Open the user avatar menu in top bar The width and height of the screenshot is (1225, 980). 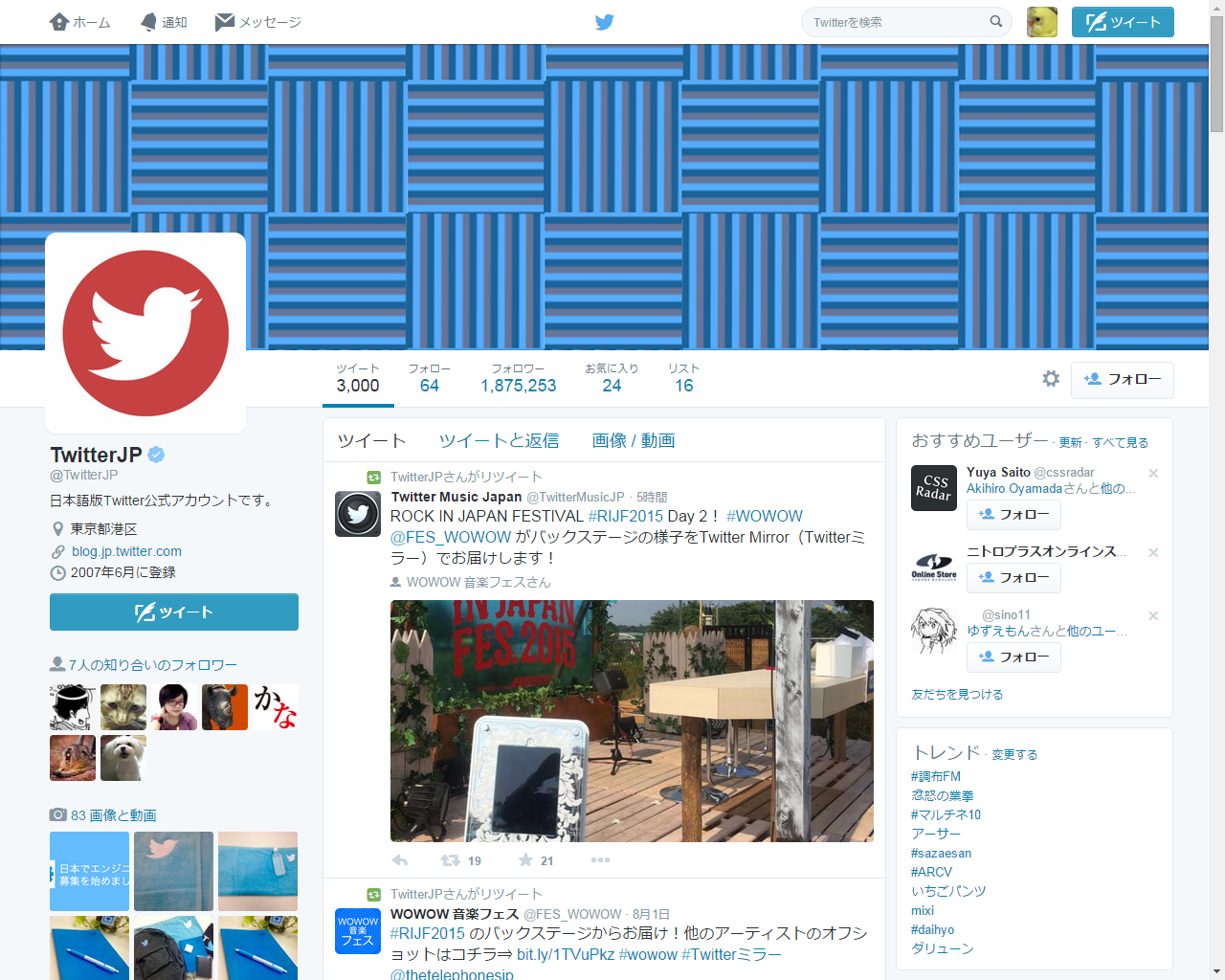coord(1041,22)
